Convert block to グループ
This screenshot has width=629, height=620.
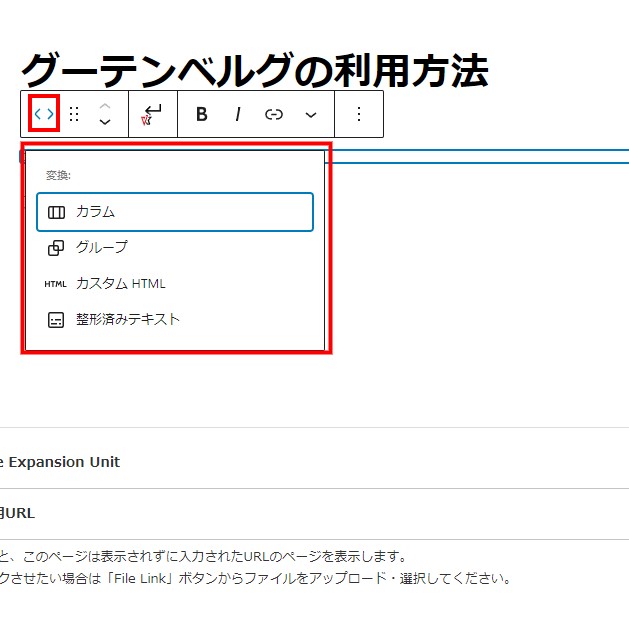102,247
